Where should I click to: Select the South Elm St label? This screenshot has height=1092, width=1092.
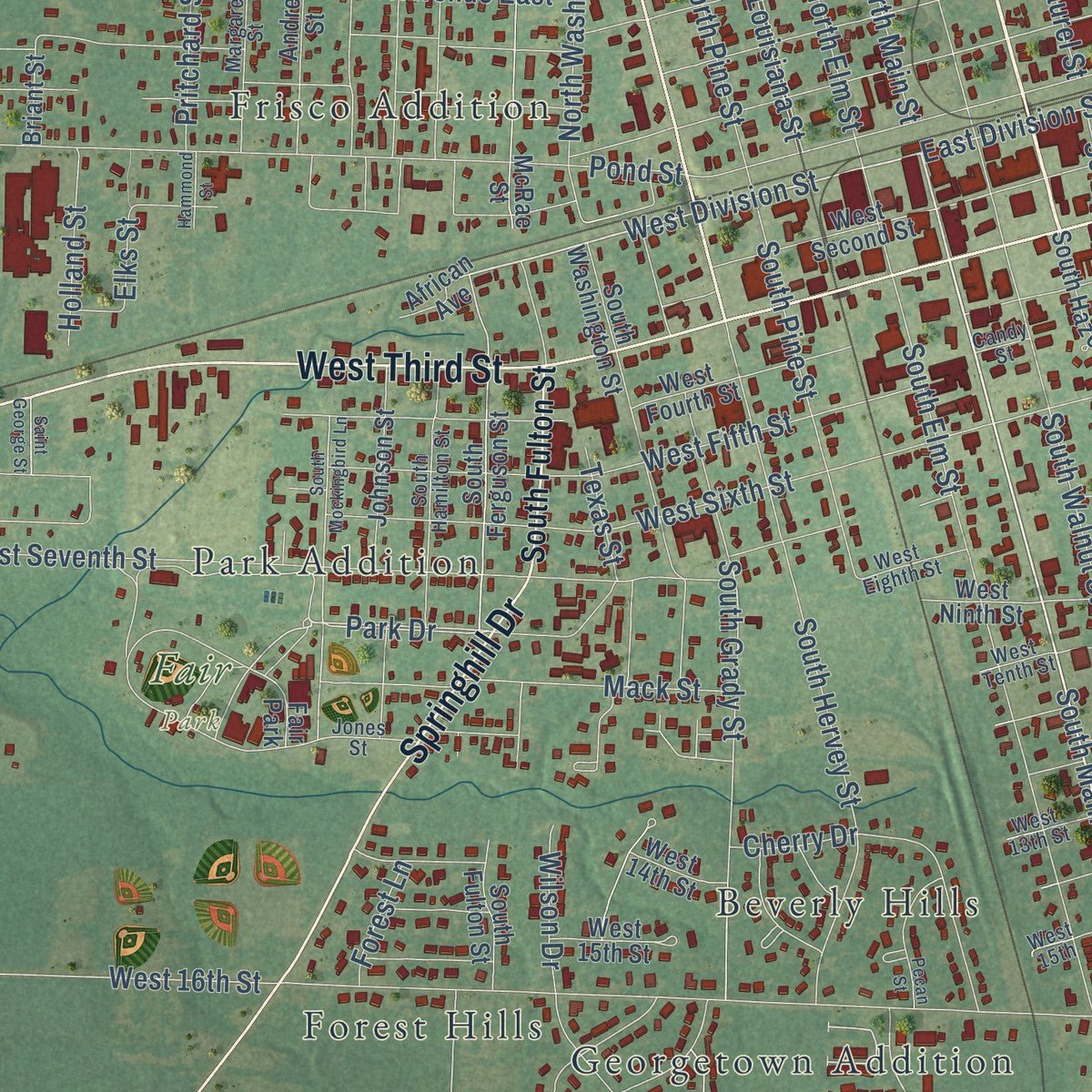(x=930, y=420)
